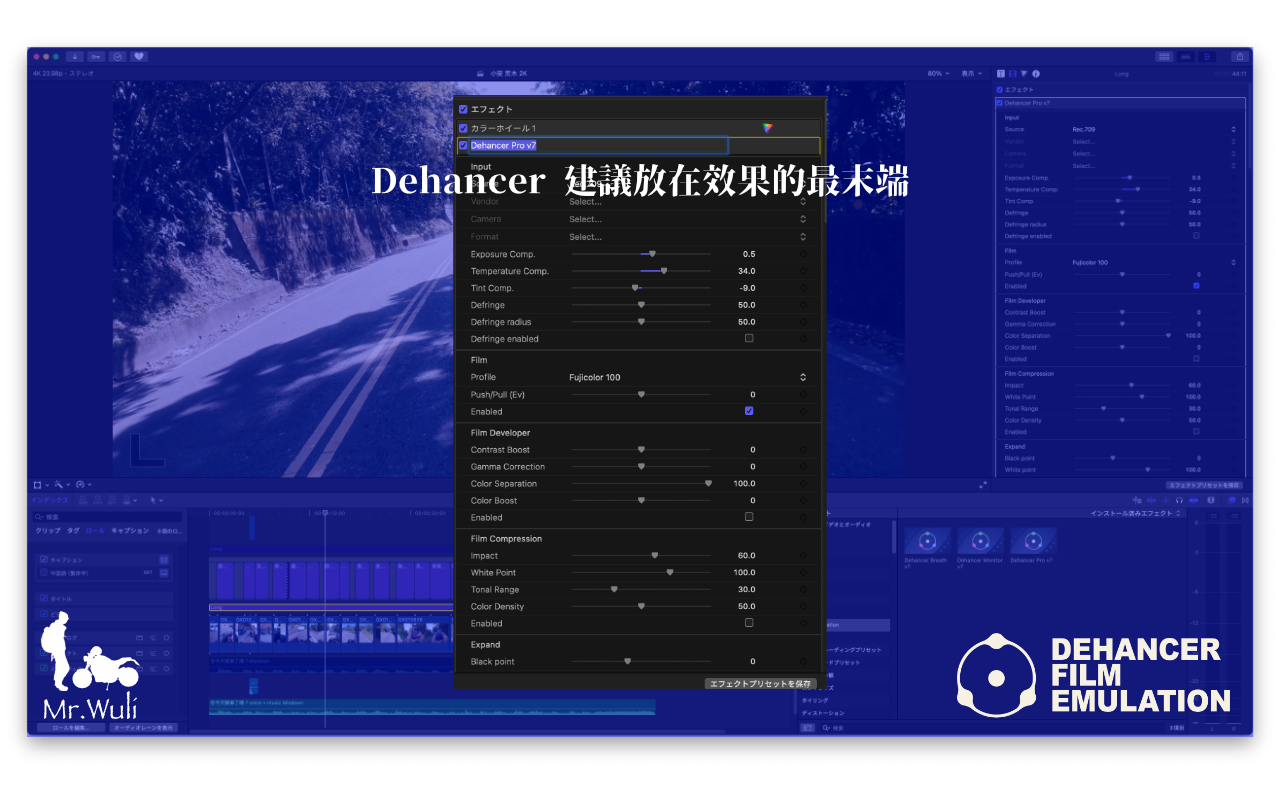Toggle Dehancer Pro v7 checkbox in background inspector
The height and width of the screenshot is (800, 1280).
click(1000, 103)
